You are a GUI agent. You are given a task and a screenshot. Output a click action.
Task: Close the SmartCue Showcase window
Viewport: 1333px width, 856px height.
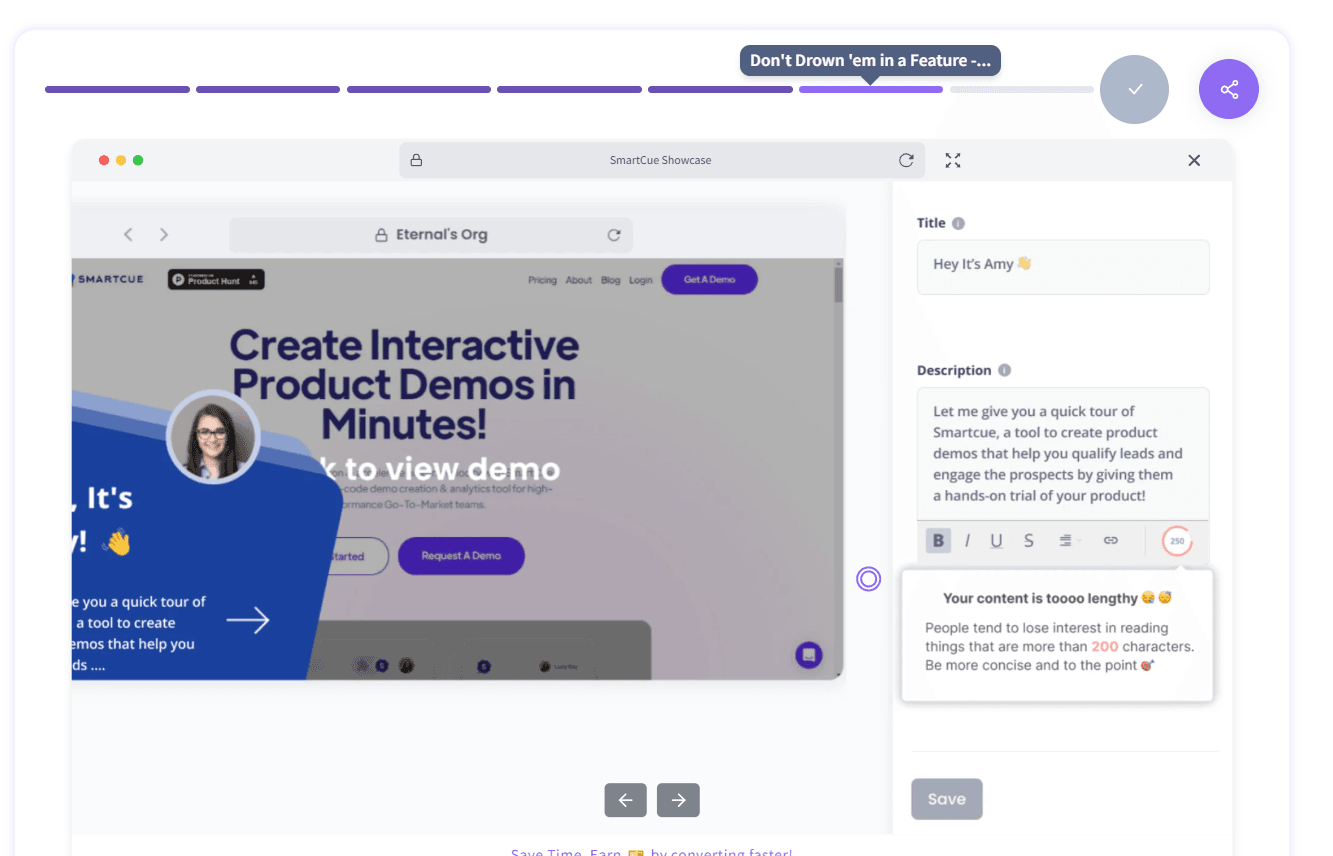[x=1194, y=160]
